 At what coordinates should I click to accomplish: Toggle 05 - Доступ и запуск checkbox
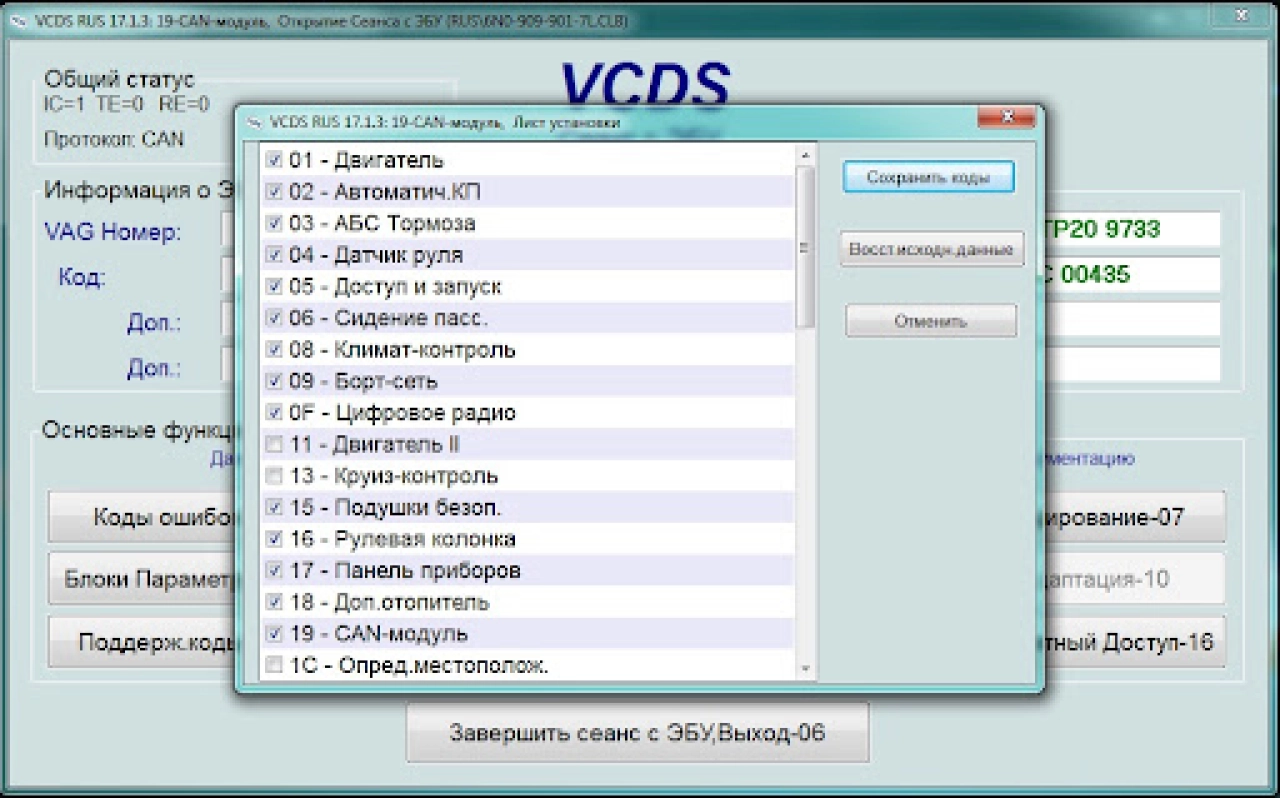pos(273,287)
